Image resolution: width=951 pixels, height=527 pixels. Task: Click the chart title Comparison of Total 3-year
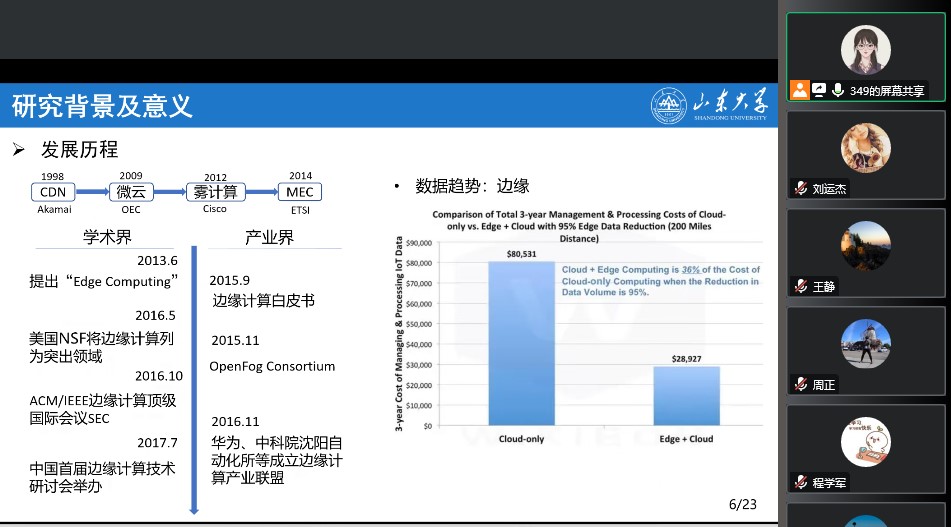579,226
